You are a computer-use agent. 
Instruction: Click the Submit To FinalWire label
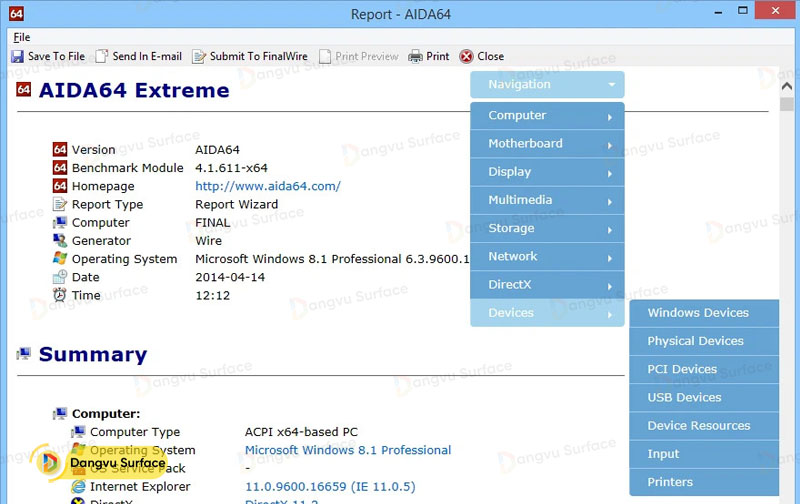(x=259, y=57)
